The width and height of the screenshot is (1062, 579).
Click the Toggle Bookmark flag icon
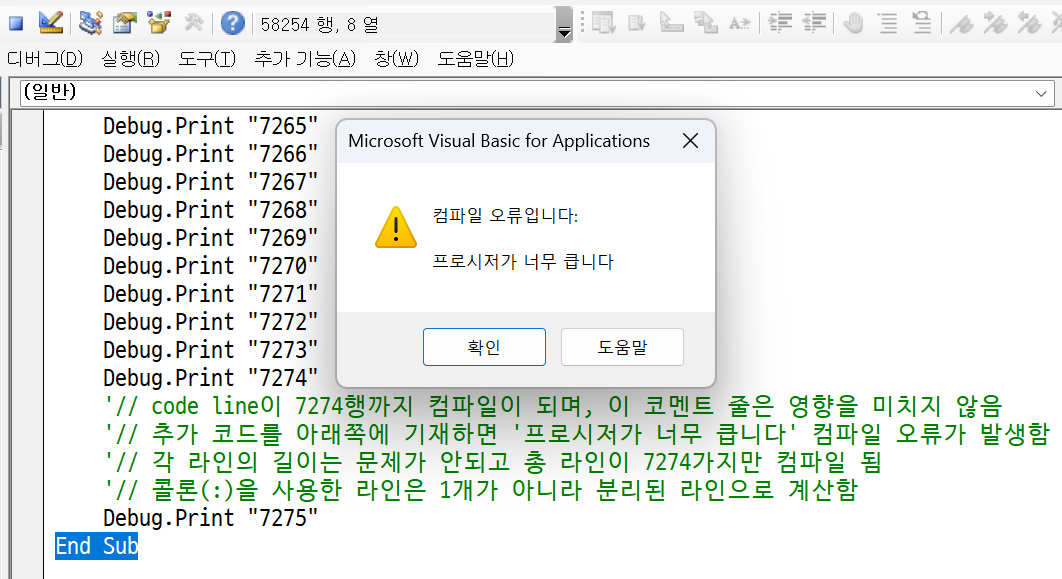point(961,24)
